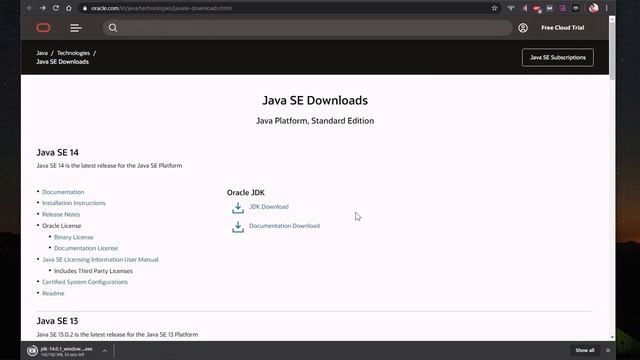
Task: Open the Technologies breadcrumb
Action: [x=73, y=53]
